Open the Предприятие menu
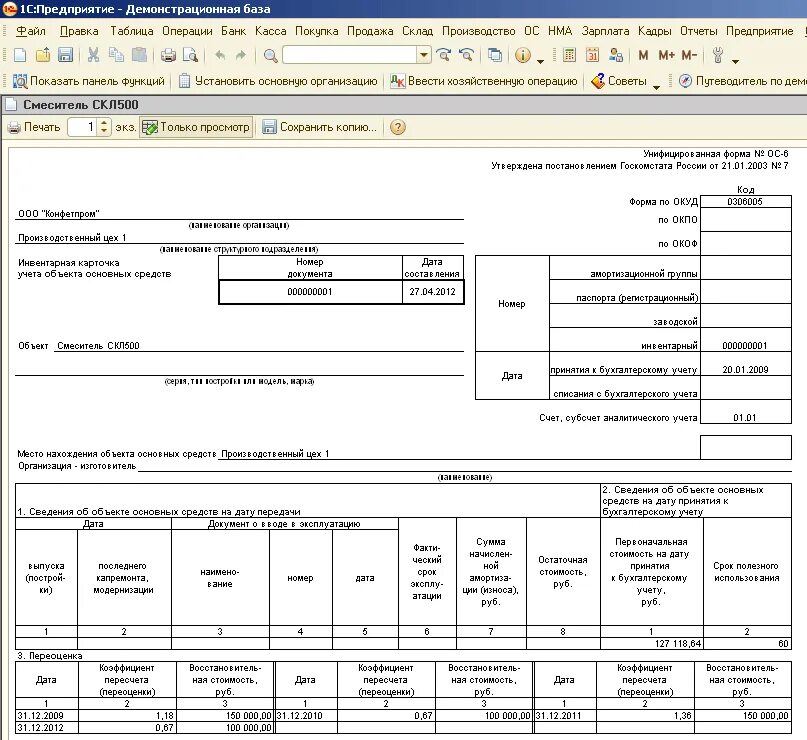 pos(760,31)
